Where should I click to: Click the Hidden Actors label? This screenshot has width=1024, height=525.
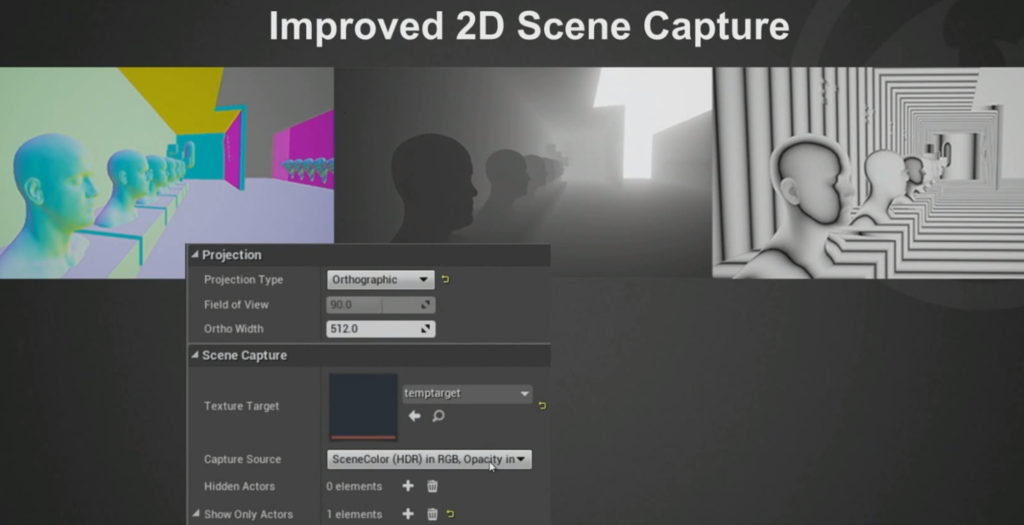coord(240,486)
